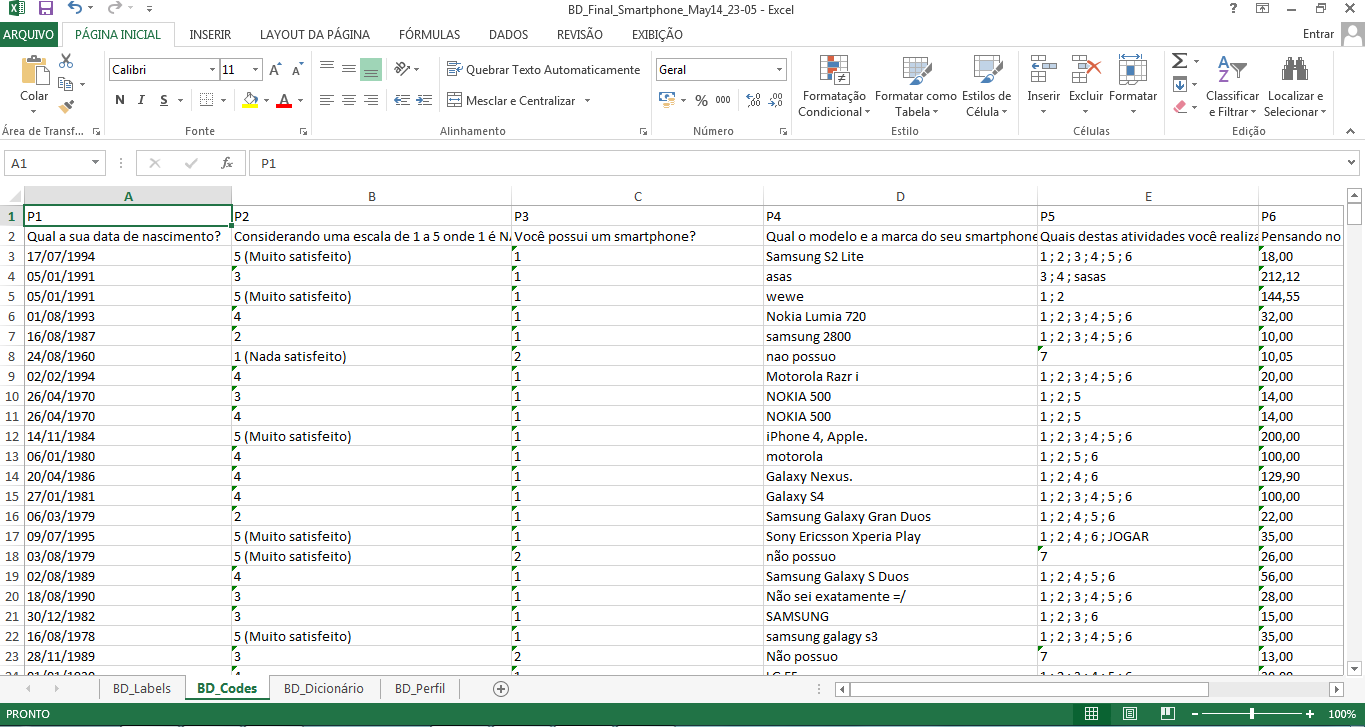Select the BD_Labels sheet tab
Screen dimensions: 1365x727
tap(141, 688)
